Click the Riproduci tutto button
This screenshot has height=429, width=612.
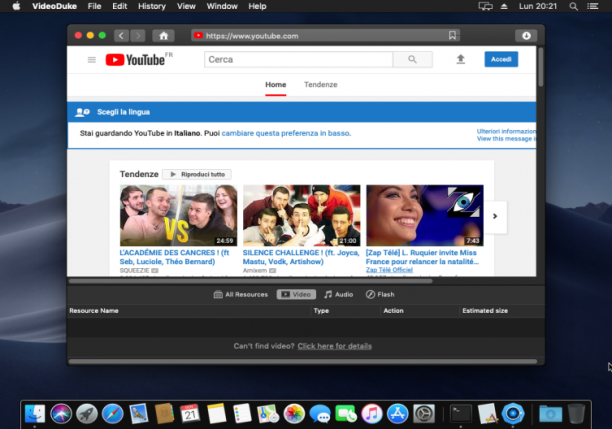[197, 174]
